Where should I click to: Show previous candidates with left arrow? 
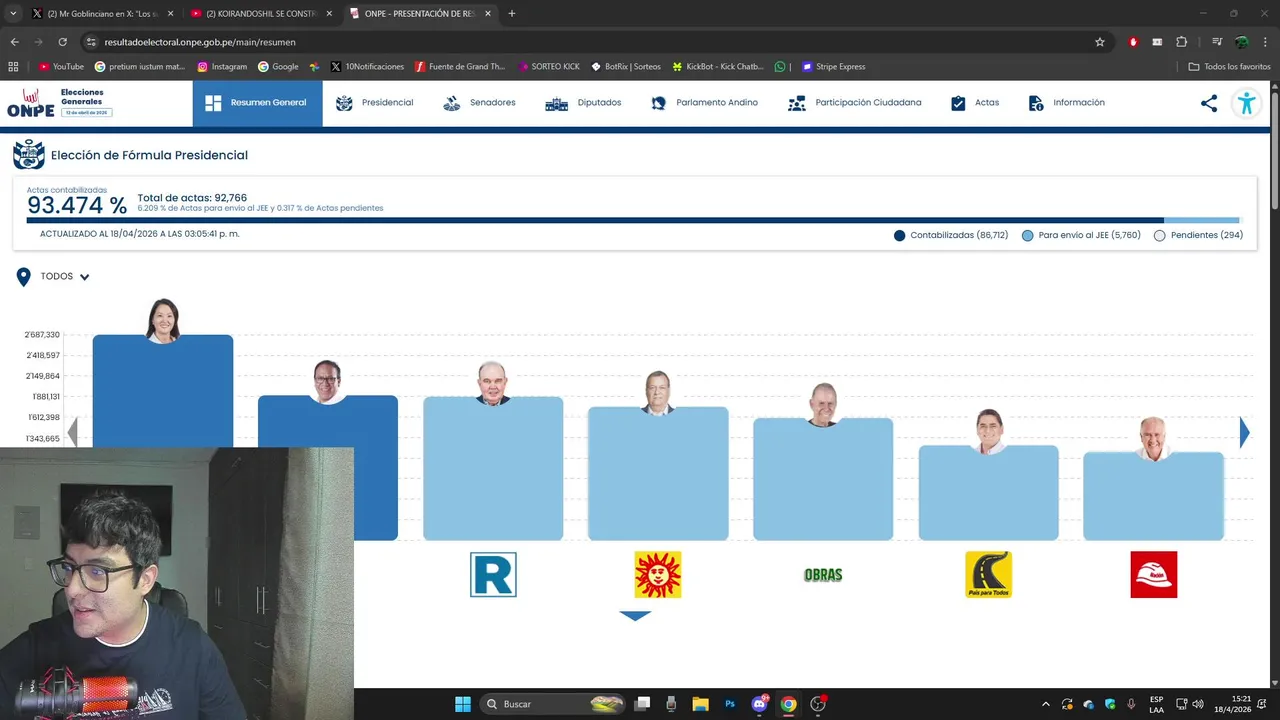coord(72,432)
